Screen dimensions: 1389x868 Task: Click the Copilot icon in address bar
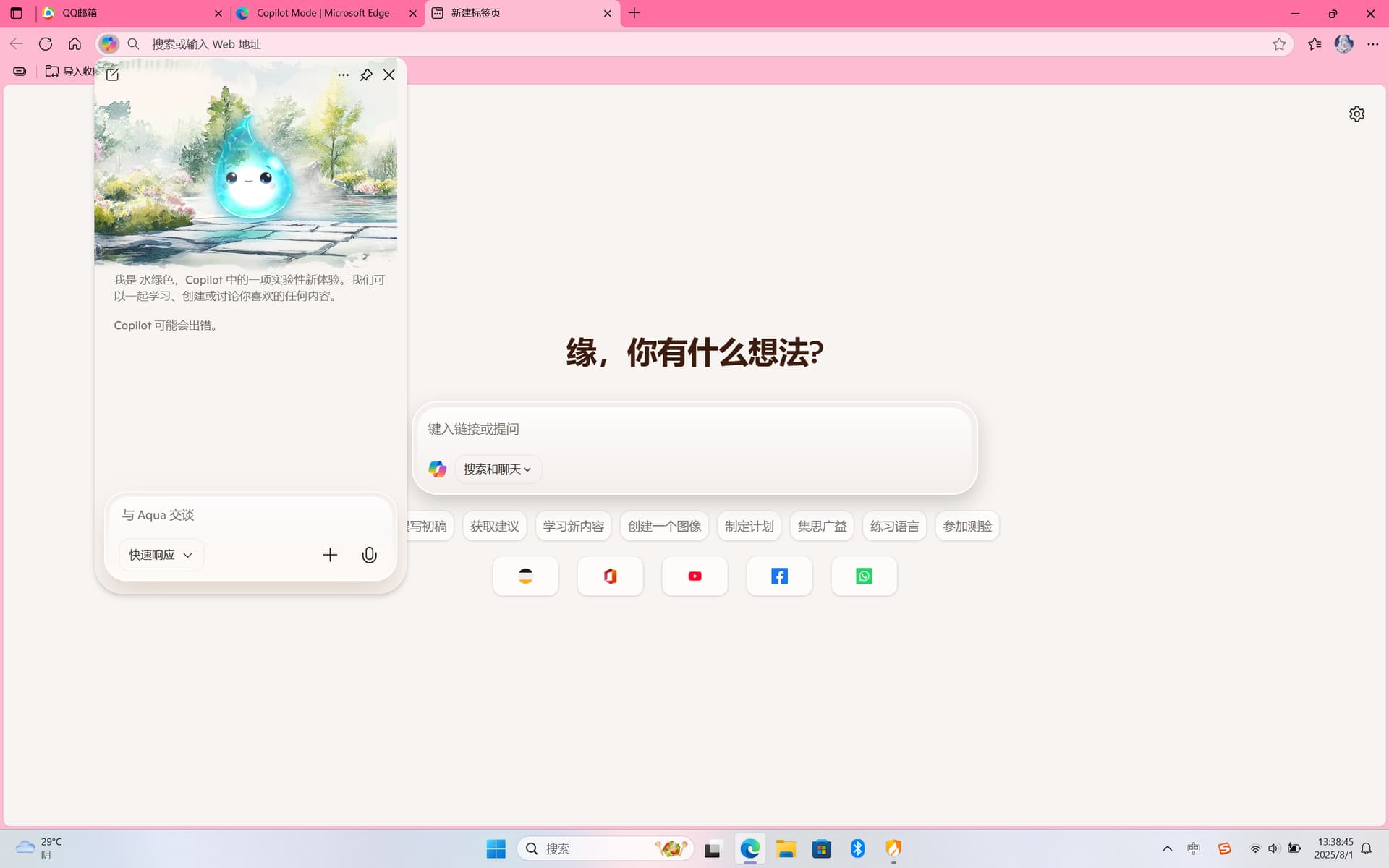point(109,44)
